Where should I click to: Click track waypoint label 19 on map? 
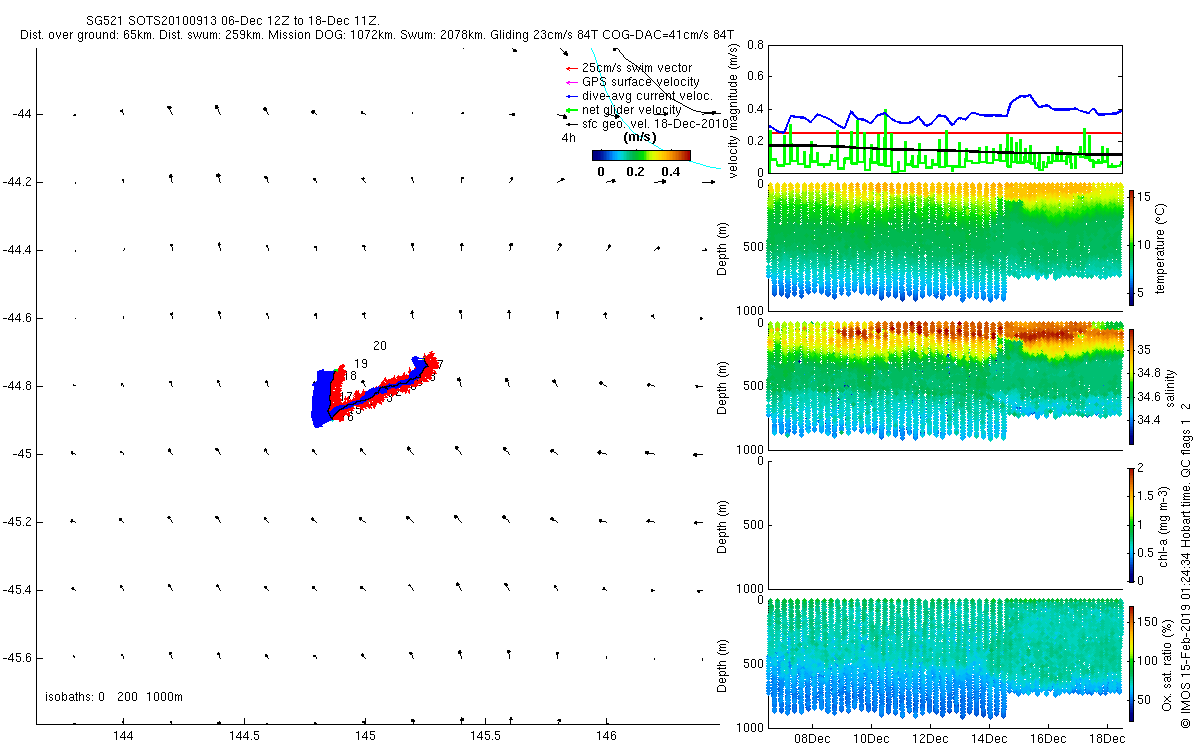pos(361,364)
